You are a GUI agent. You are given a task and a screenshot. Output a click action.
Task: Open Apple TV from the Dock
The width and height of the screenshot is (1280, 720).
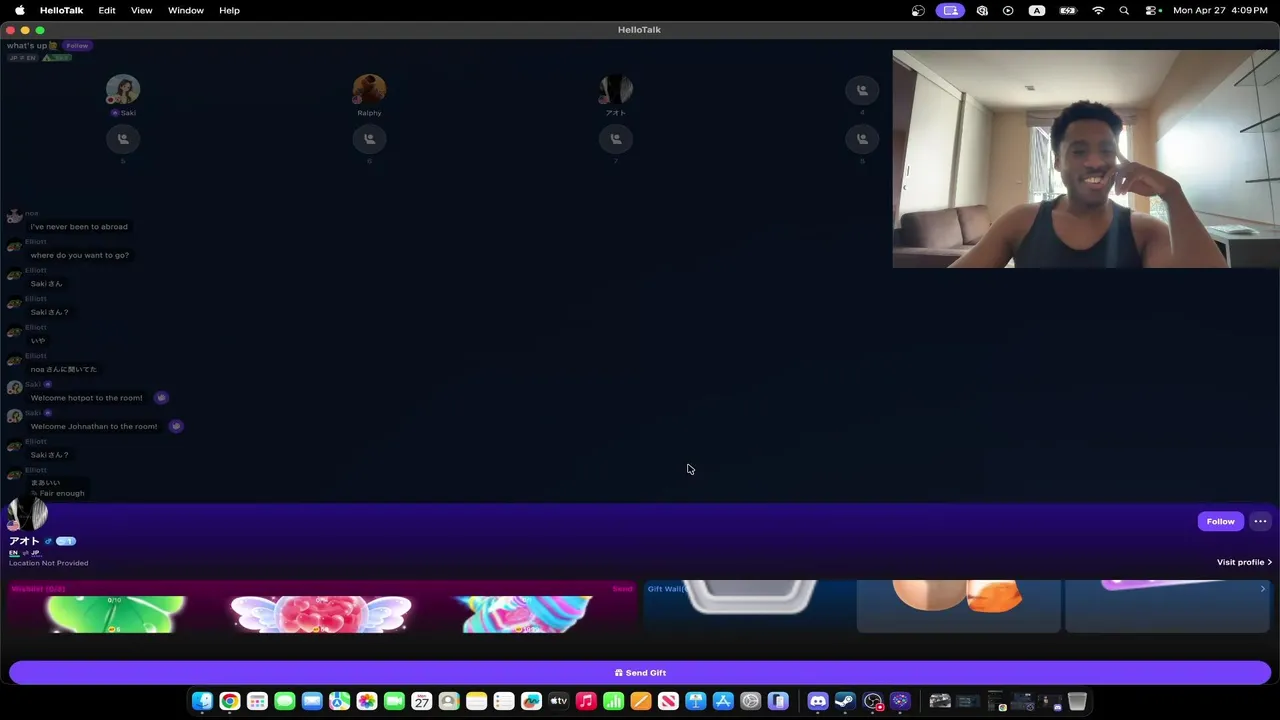559,701
